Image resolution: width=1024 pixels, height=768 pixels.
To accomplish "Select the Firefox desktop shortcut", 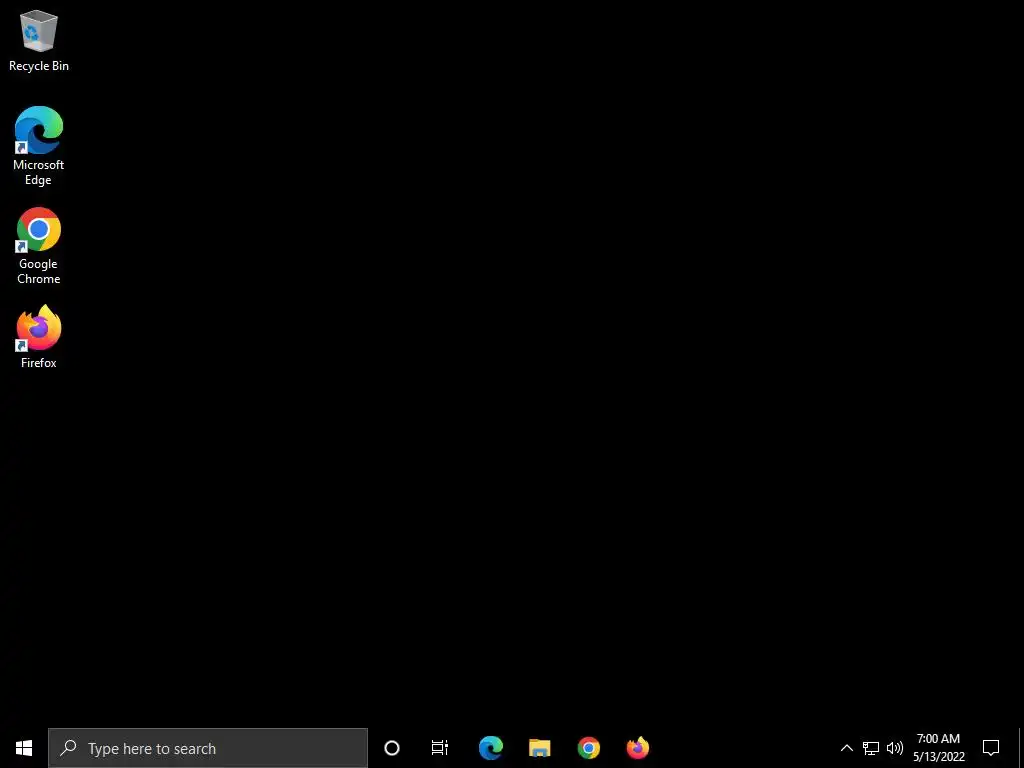I will [x=39, y=338].
